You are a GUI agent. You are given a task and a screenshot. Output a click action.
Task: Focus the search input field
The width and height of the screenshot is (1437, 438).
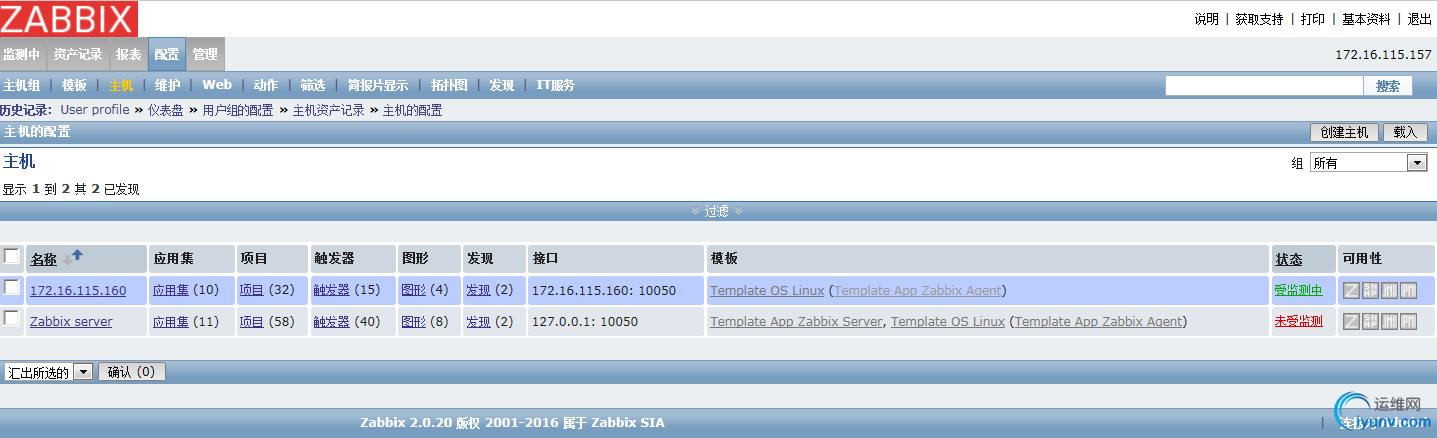(1263, 86)
